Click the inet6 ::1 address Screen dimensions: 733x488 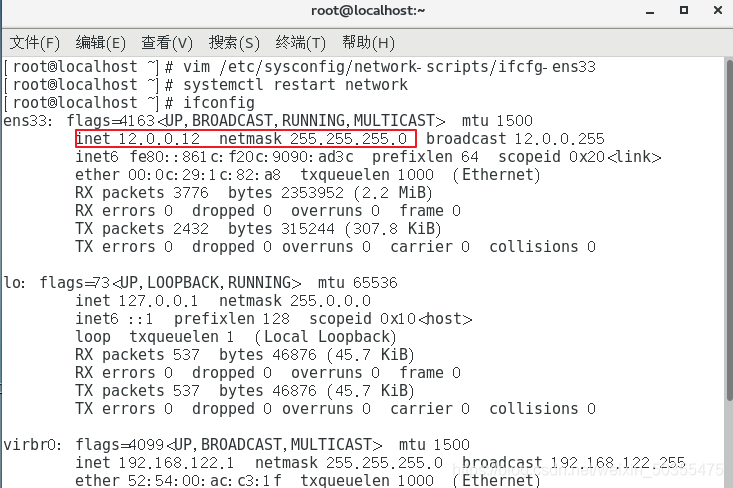point(114,319)
